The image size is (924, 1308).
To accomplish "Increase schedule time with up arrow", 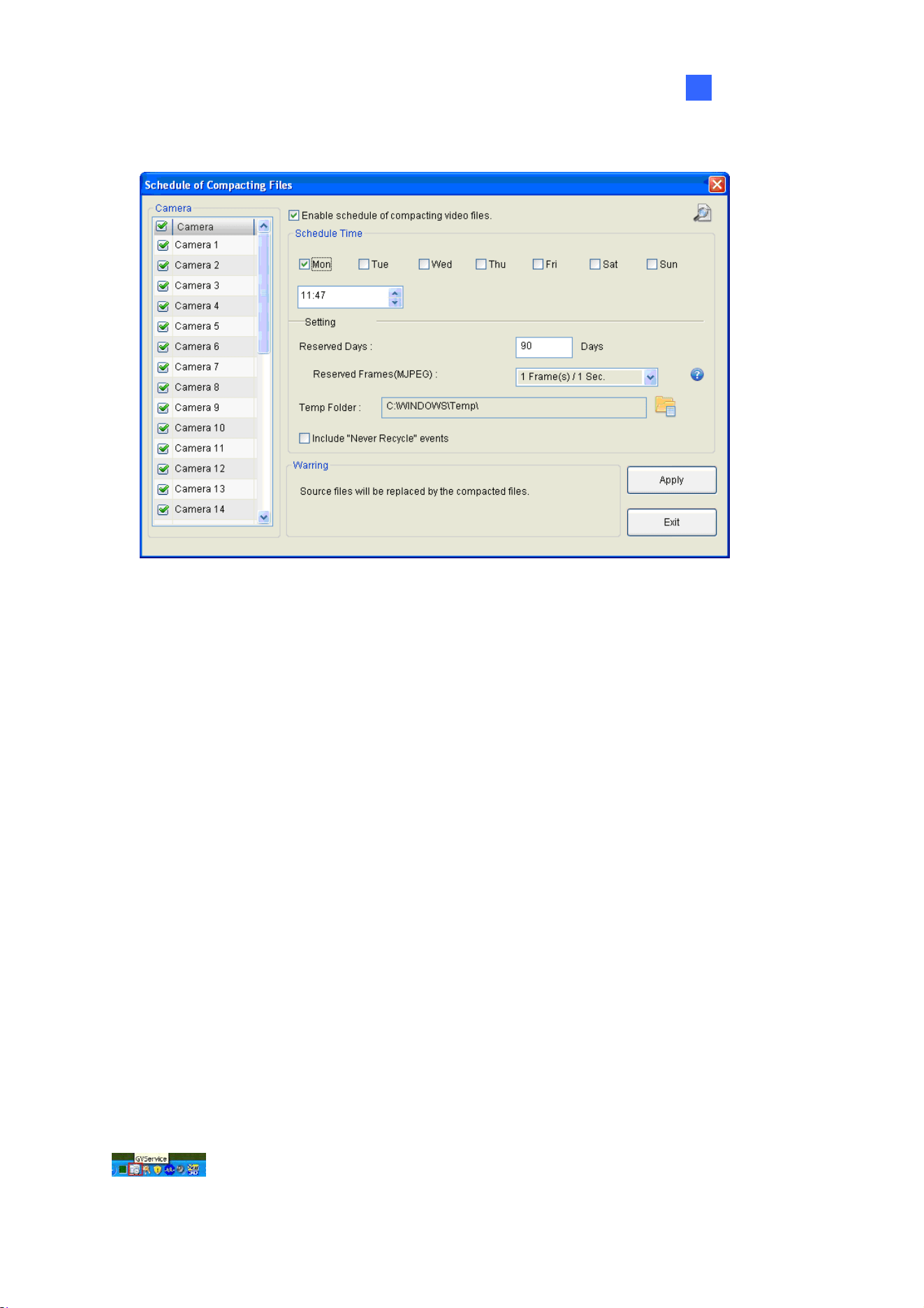I will [x=395, y=293].
